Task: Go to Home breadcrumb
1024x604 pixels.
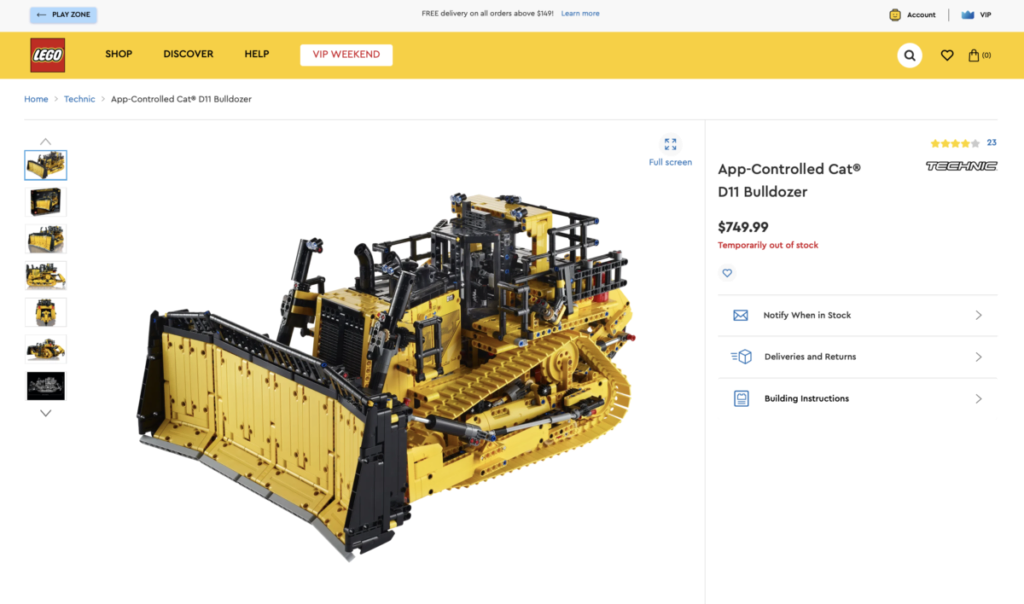Action: click(x=36, y=99)
